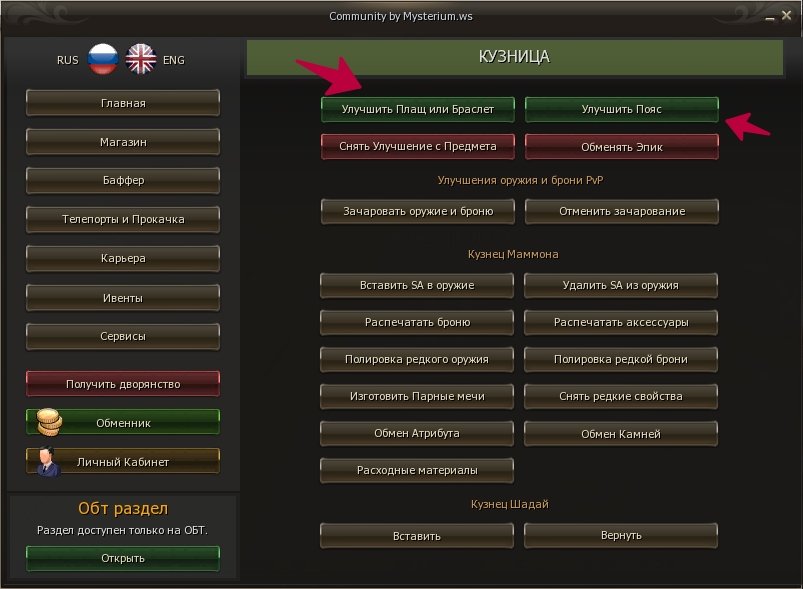The width and height of the screenshot is (803, 589).
Task: Switch language using the Russian flag icon
Action: (x=103, y=59)
